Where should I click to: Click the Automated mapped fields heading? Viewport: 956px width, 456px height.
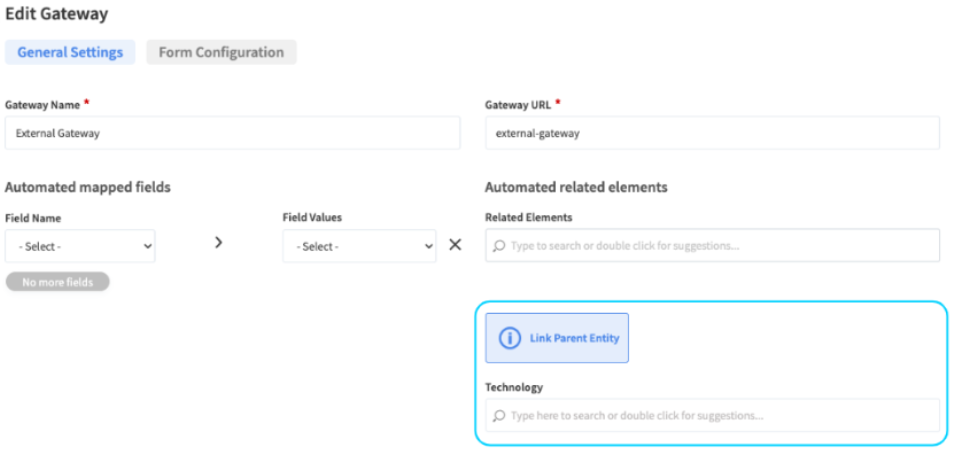coord(88,187)
